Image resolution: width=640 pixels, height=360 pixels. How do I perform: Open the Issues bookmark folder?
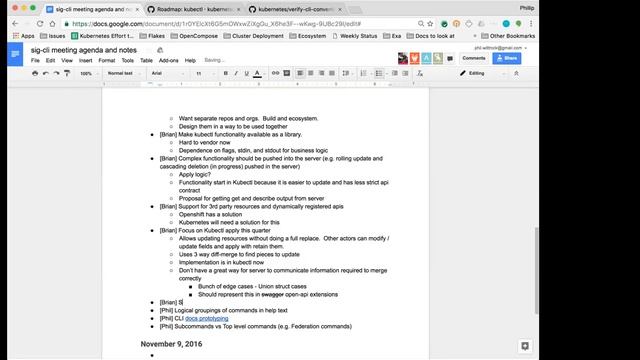pyautogui.click(x=53, y=36)
